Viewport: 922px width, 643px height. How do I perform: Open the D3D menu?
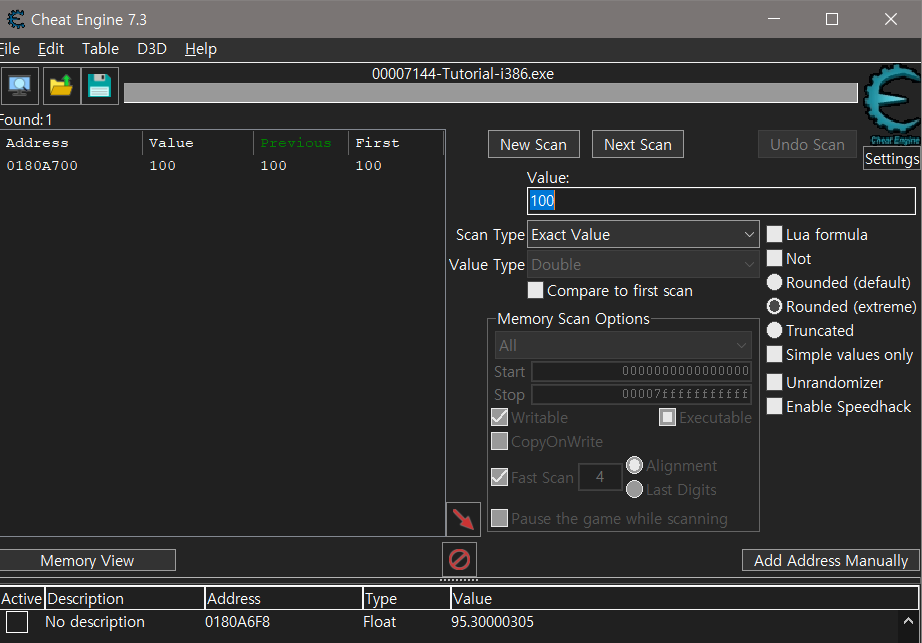152,48
